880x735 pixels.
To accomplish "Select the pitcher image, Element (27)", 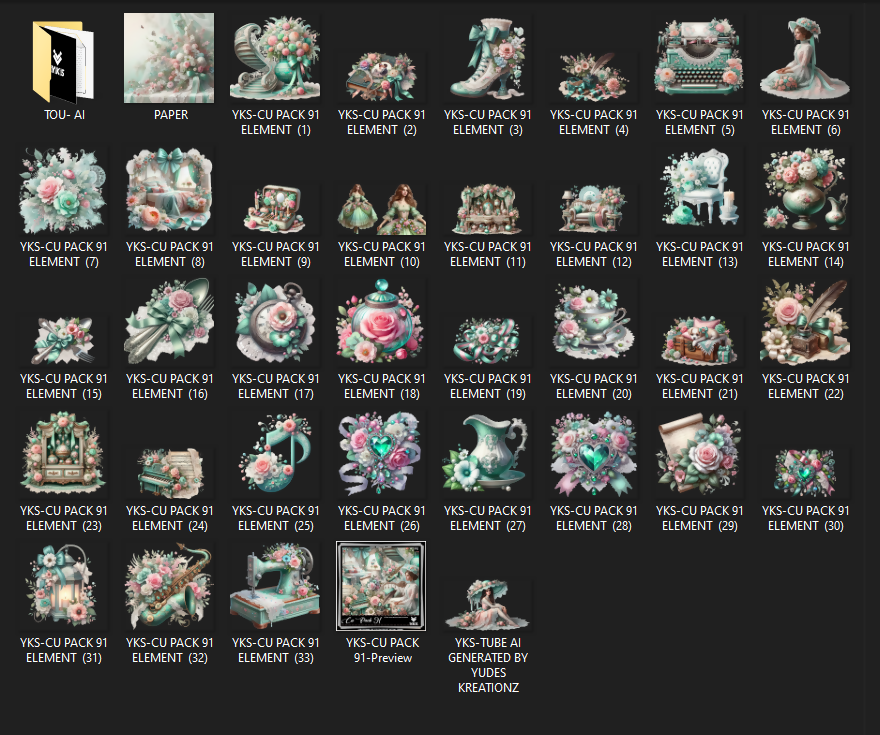I will (487, 454).
